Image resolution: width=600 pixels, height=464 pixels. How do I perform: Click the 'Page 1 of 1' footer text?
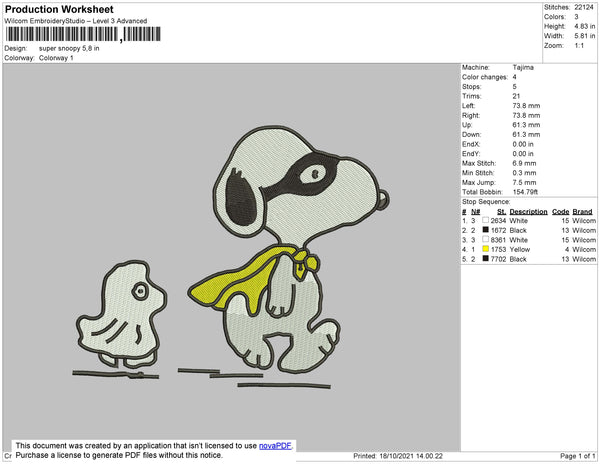click(x=578, y=456)
